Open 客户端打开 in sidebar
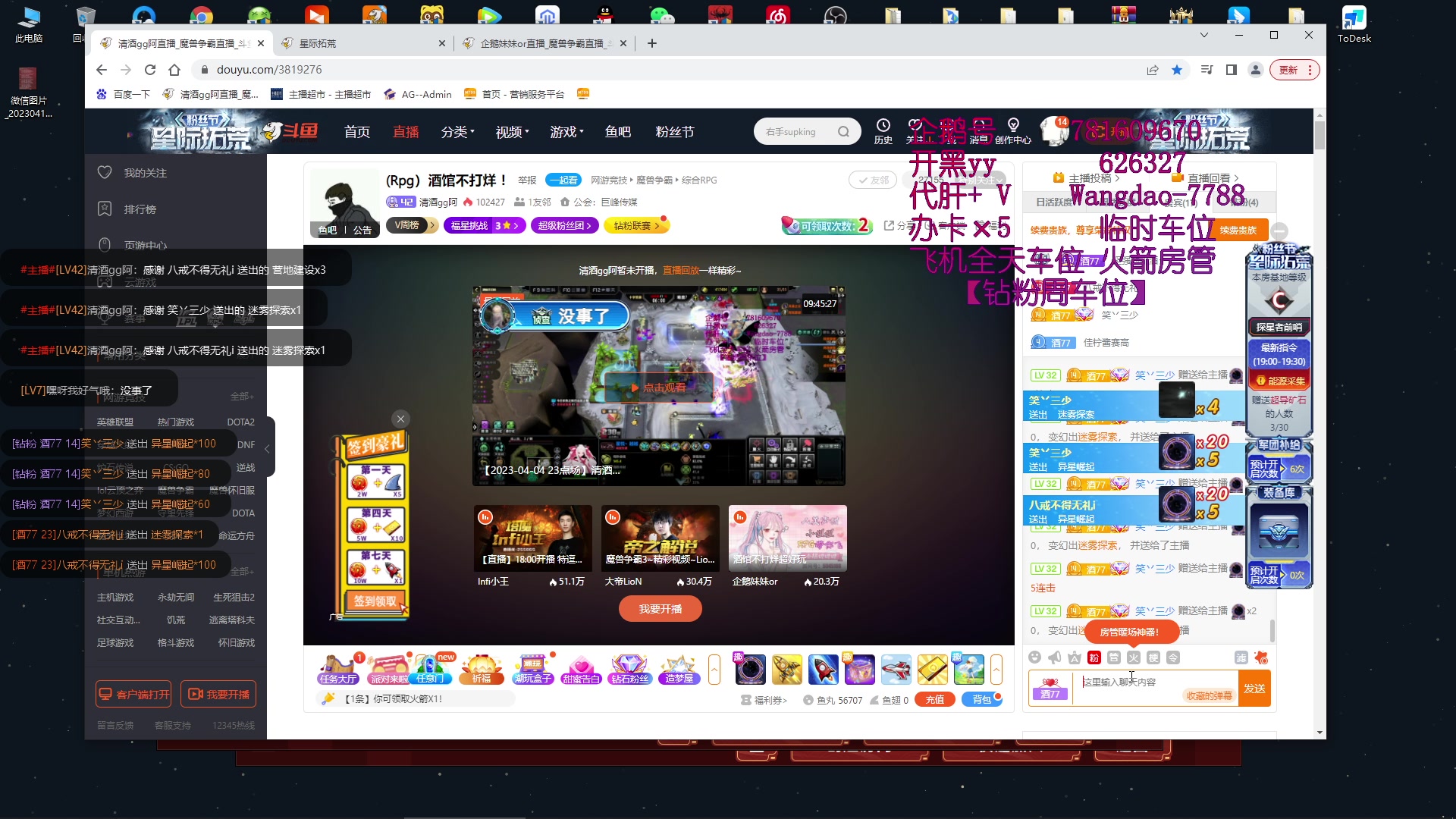This screenshot has width=1456, height=819. tap(133, 695)
